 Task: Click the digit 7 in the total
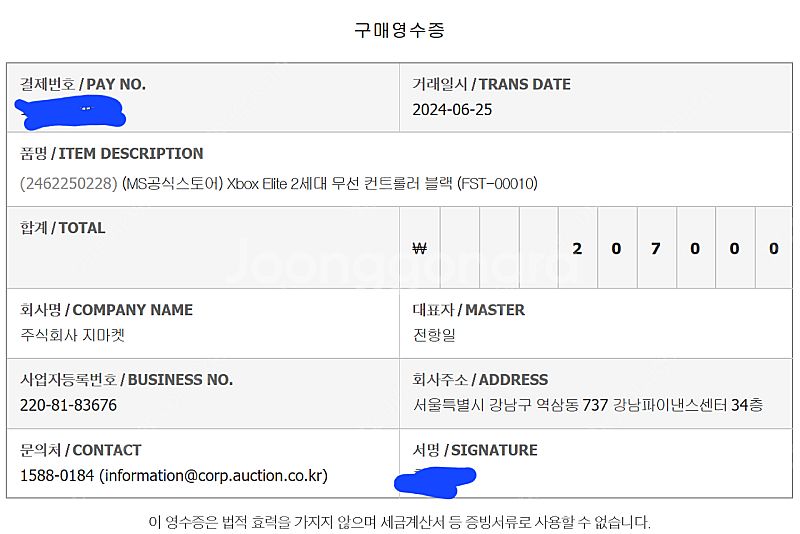point(656,248)
